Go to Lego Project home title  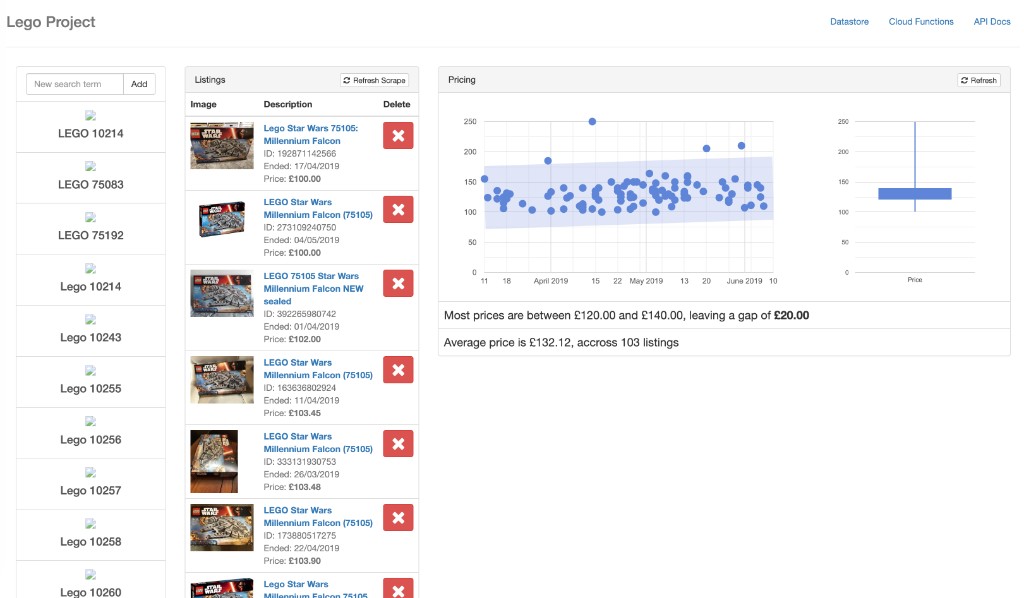click(x=51, y=22)
